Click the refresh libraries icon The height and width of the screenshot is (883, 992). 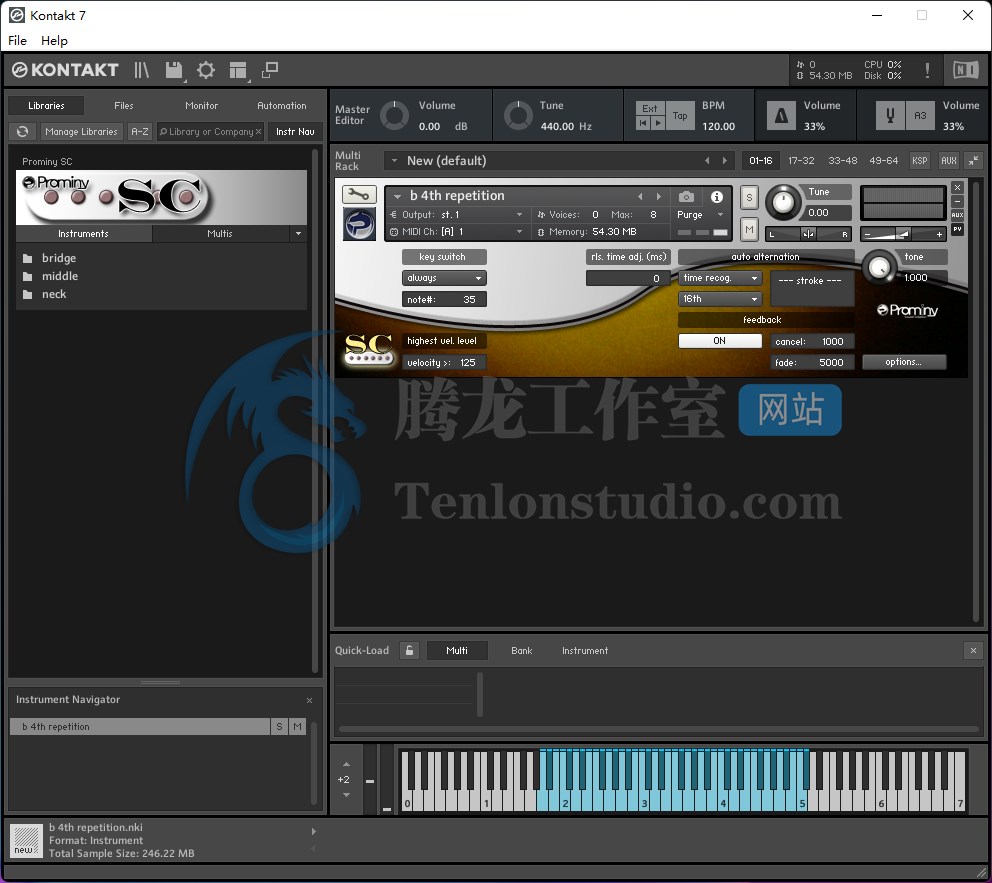click(22, 132)
